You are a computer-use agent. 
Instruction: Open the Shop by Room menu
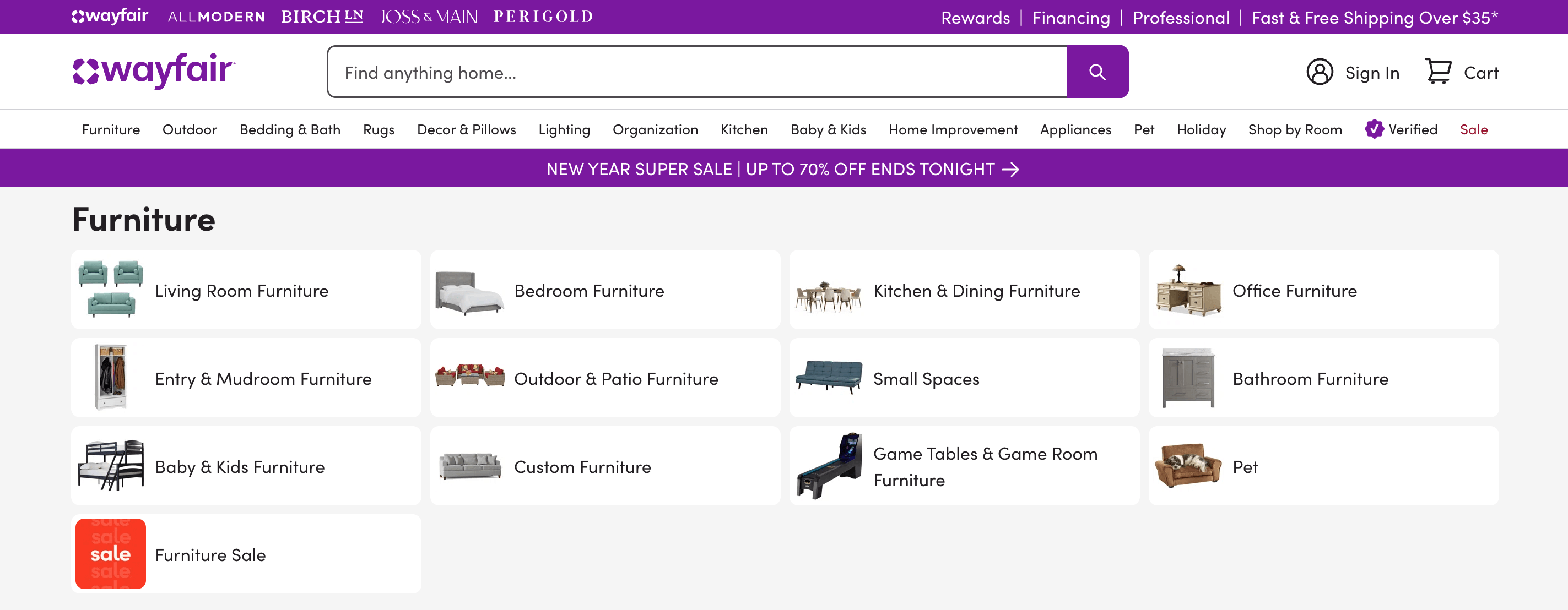(1295, 129)
